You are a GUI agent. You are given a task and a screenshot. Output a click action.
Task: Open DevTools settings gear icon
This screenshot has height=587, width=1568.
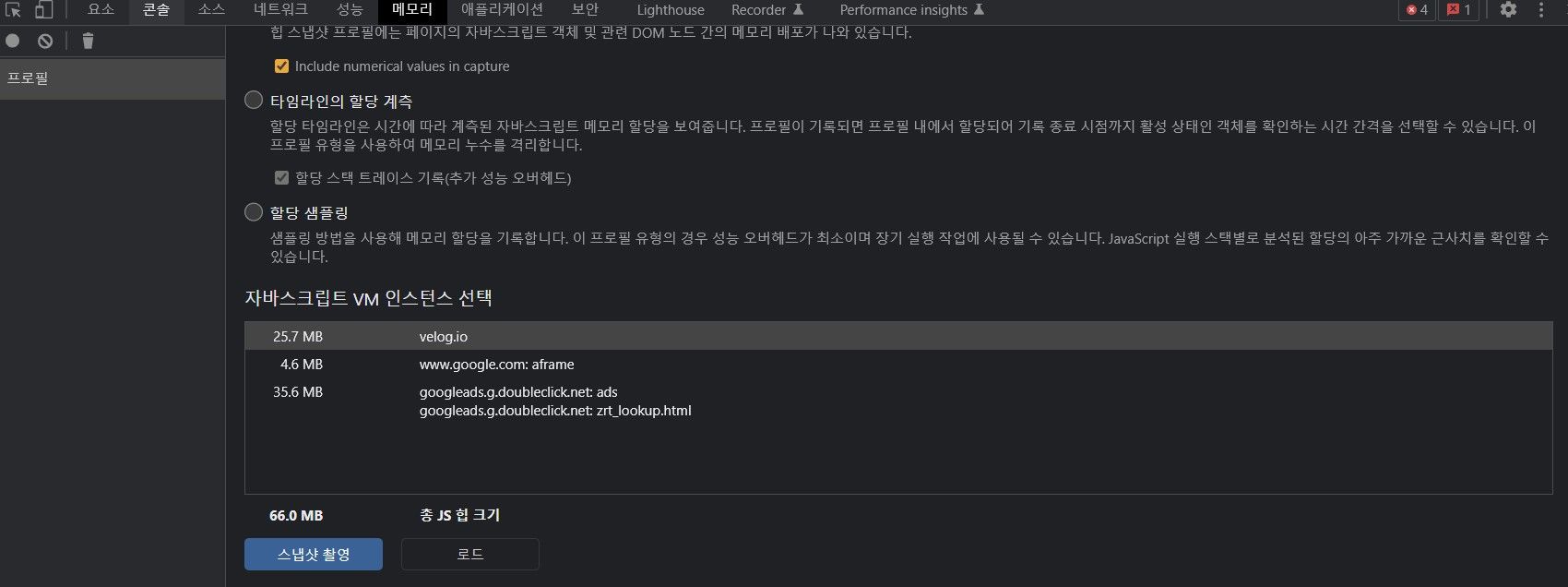coord(1508,10)
